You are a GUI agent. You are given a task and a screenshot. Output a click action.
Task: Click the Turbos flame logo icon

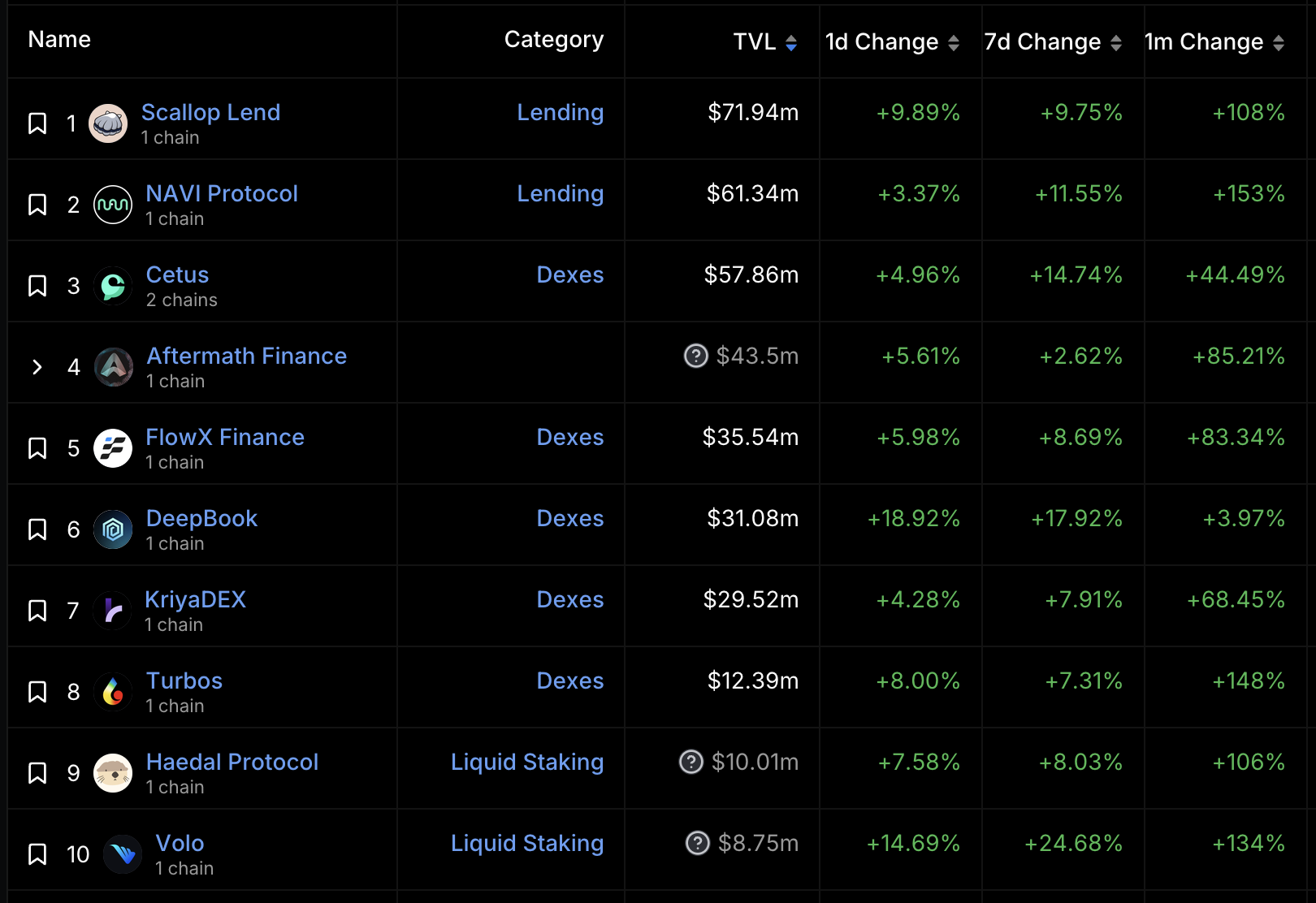113,692
